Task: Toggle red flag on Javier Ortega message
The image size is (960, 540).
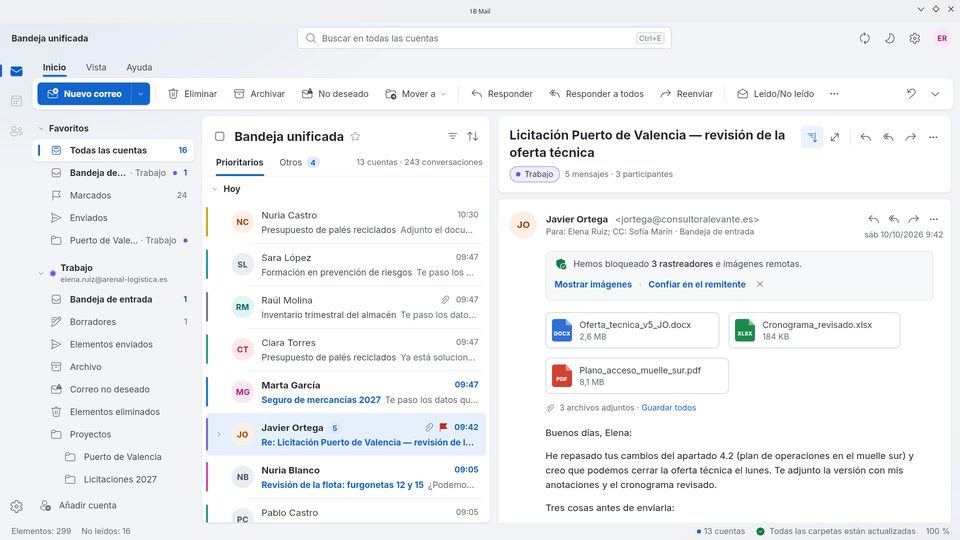Action: pos(443,427)
